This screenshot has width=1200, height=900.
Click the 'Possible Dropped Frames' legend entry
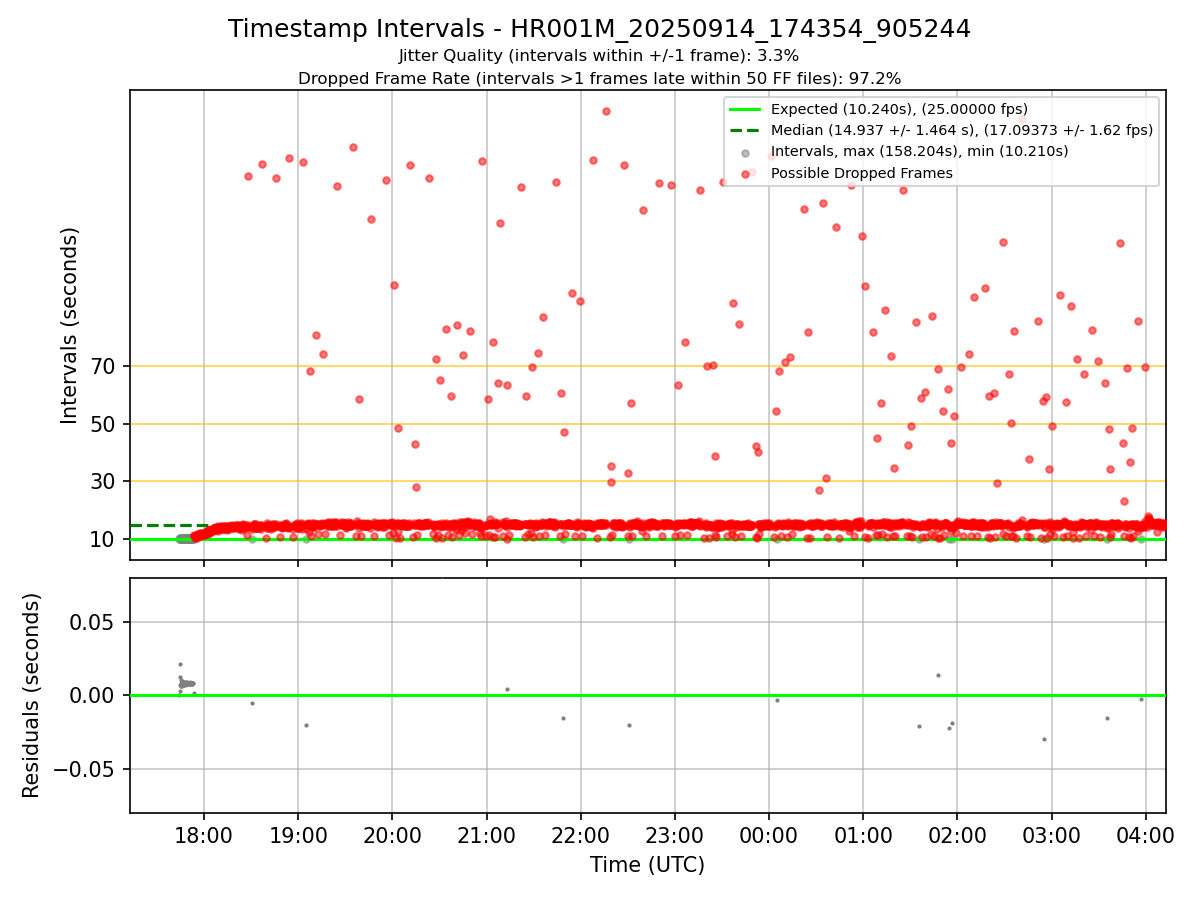click(x=862, y=173)
